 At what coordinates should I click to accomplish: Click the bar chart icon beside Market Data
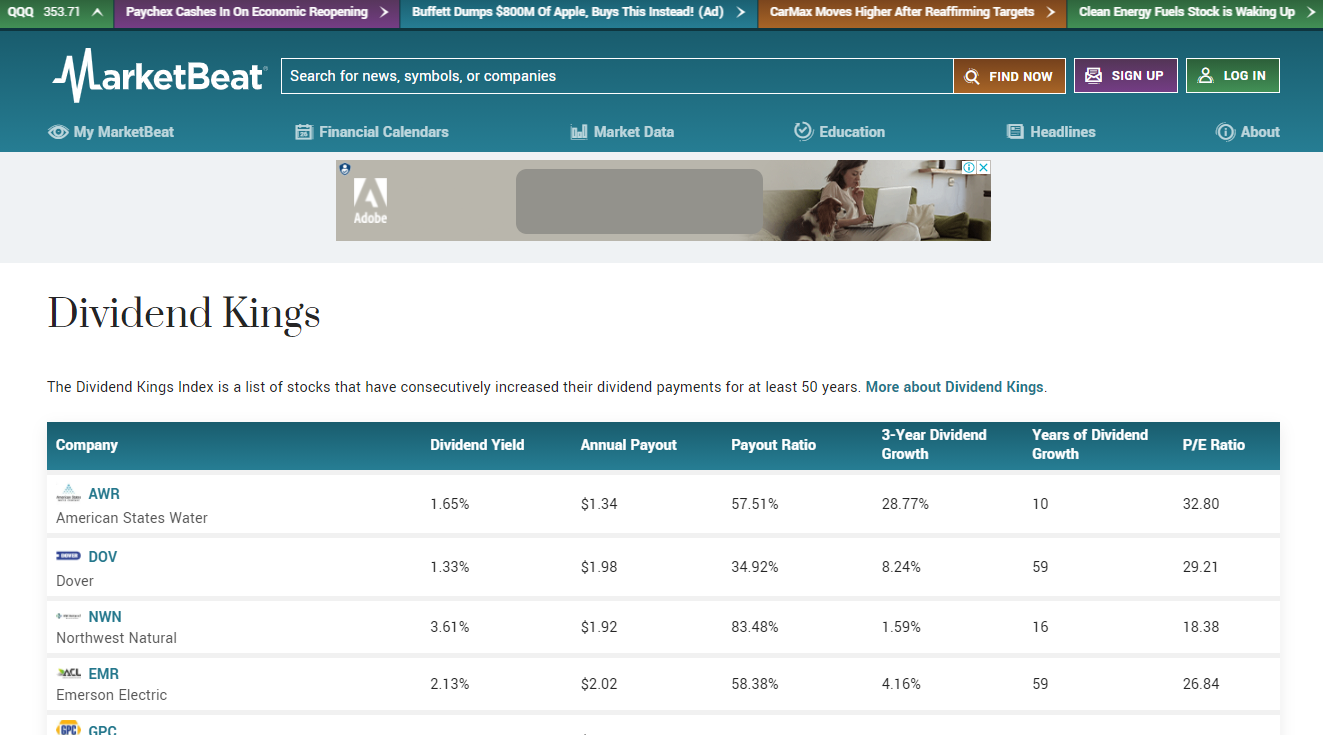(579, 132)
